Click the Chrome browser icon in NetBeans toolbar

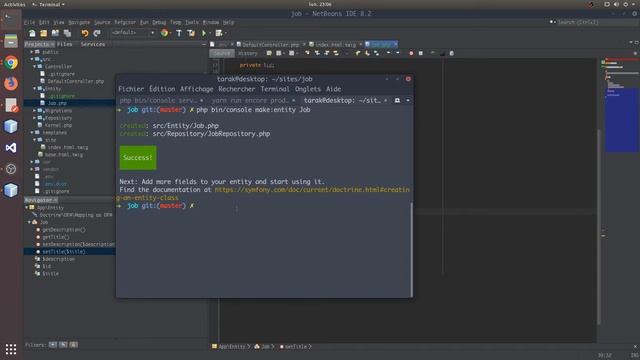pyautogui.click(x=164, y=33)
